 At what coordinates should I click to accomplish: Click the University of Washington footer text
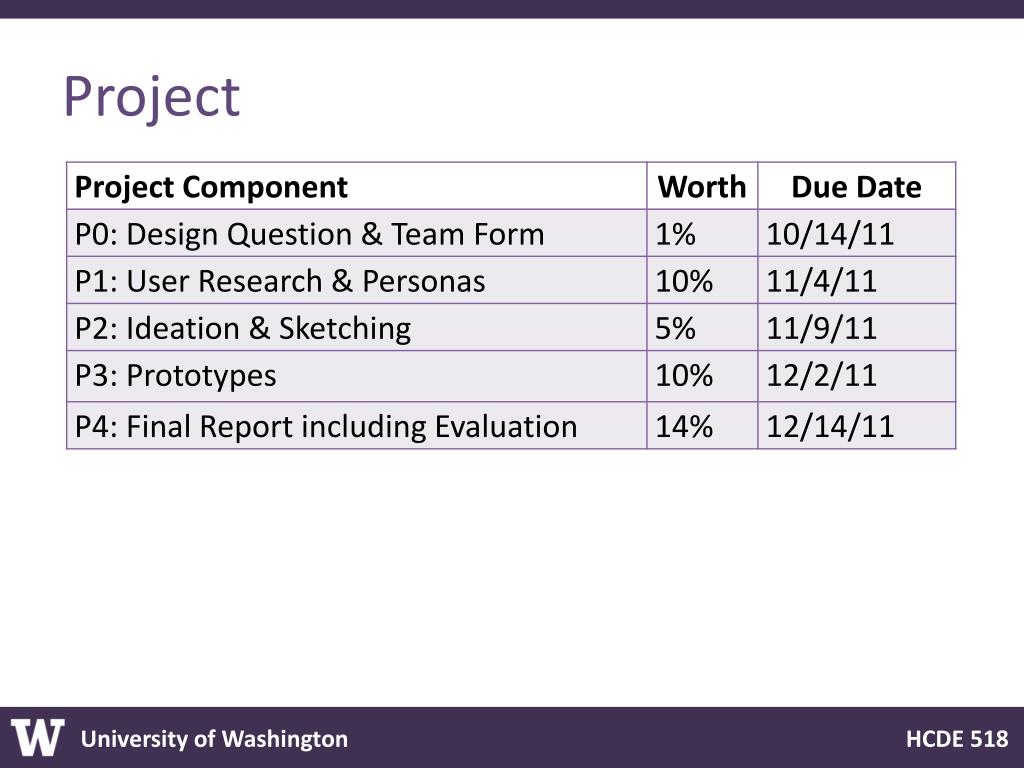[214, 739]
